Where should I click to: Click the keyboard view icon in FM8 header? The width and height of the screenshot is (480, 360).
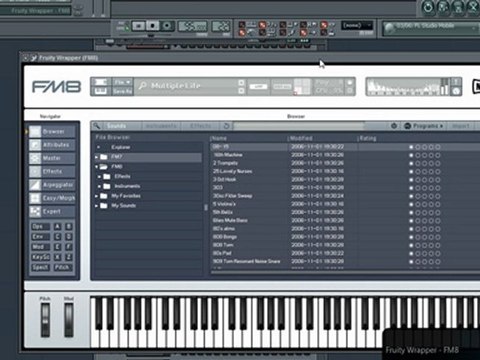pyautogui.click(x=101, y=91)
